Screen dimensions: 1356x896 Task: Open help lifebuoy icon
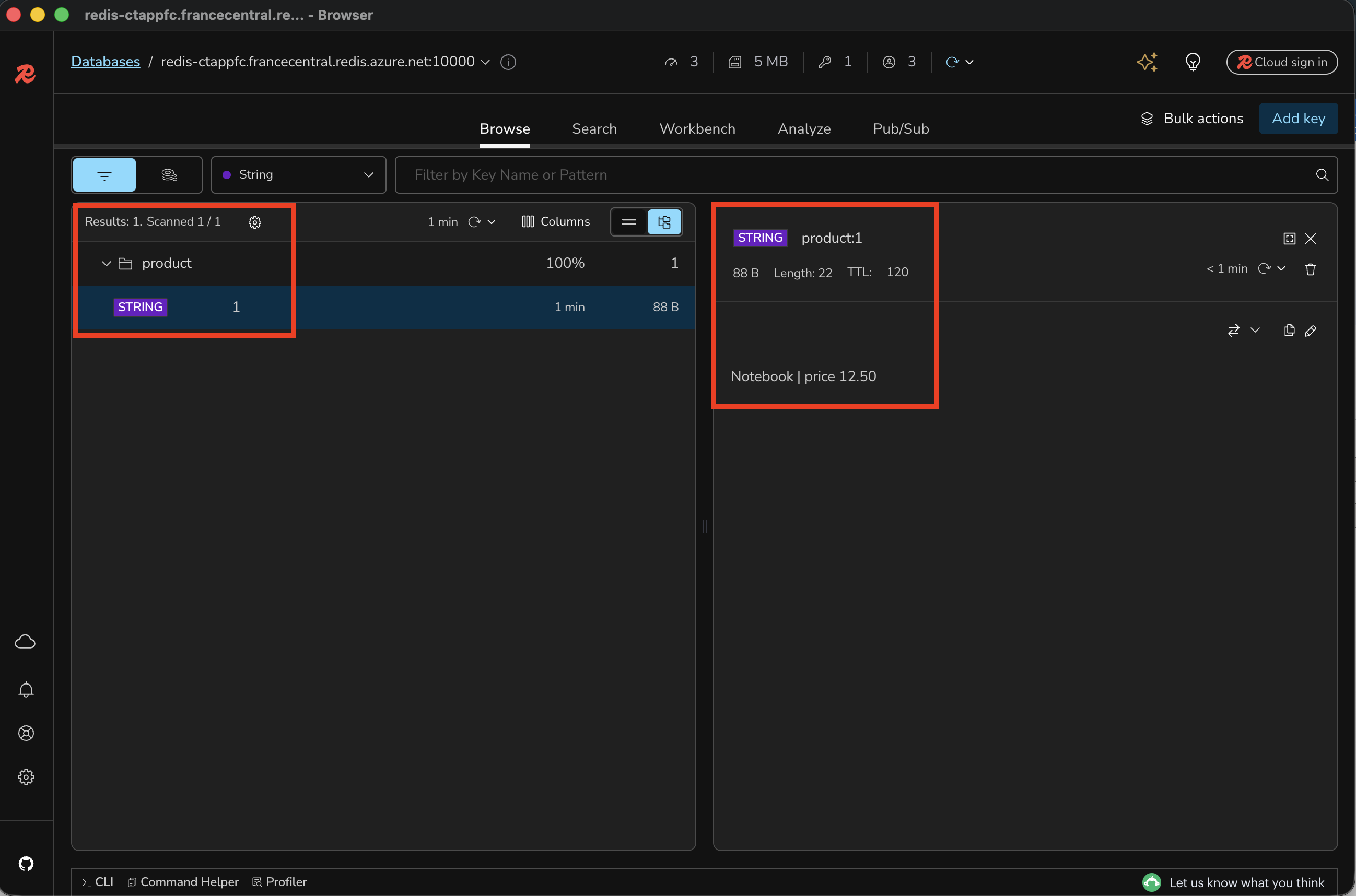(26, 733)
